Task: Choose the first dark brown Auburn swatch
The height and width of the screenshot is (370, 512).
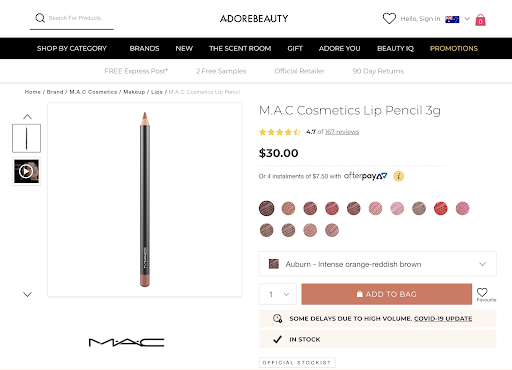Action: point(267,209)
